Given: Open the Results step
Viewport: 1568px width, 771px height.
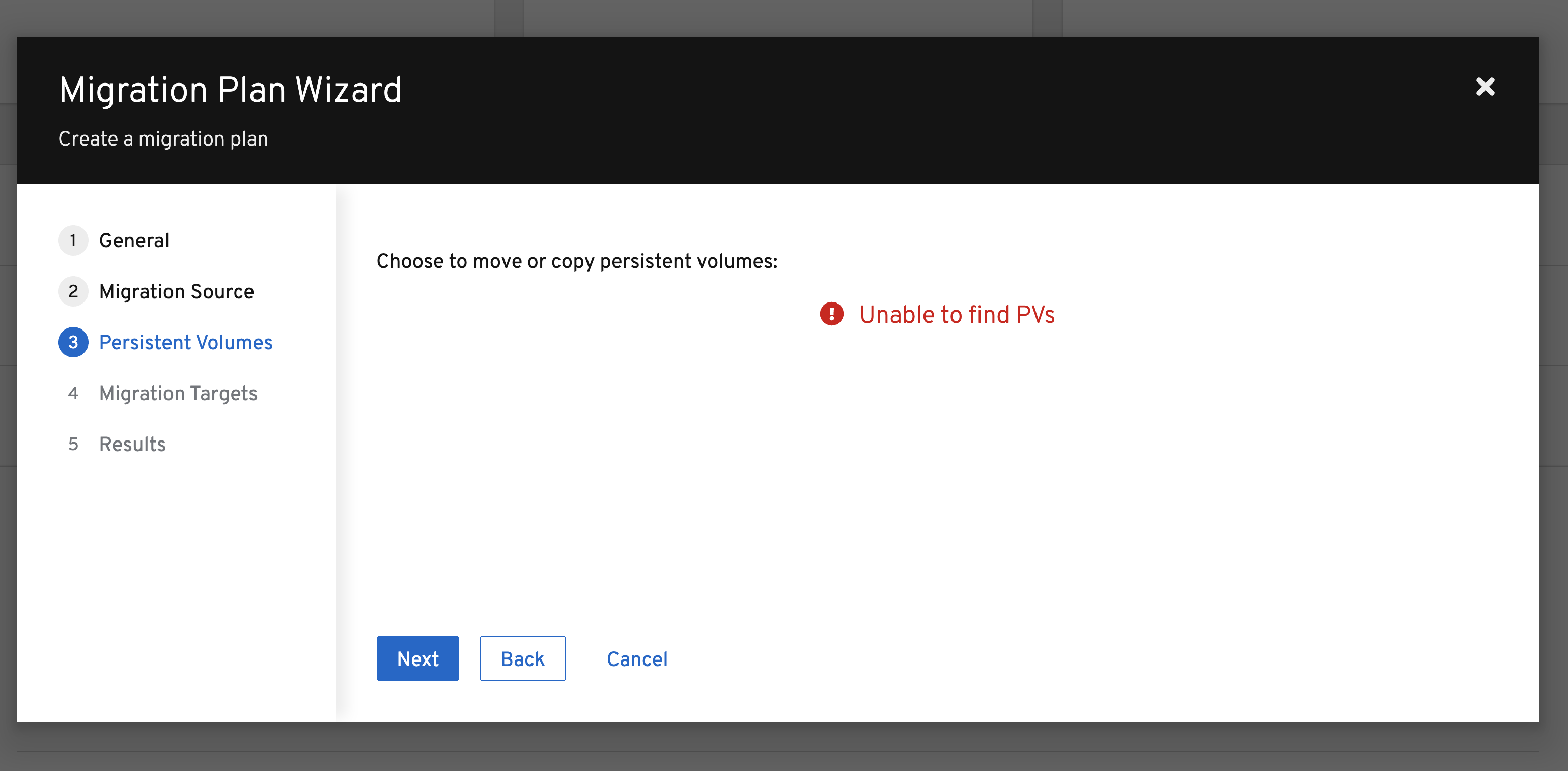Looking at the screenshot, I should [132, 445].
